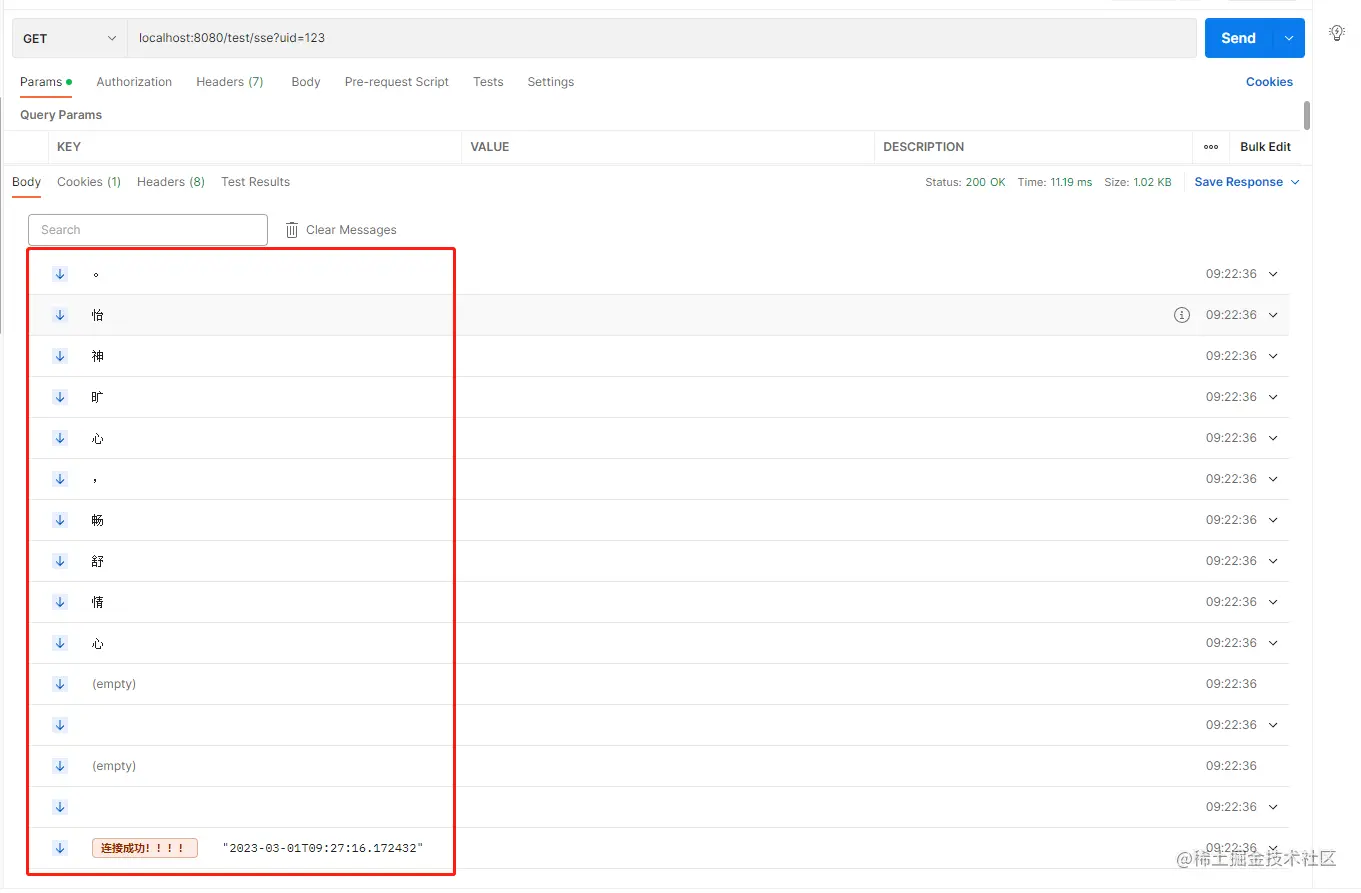Select the 舒 message text

tap(97, 561)
